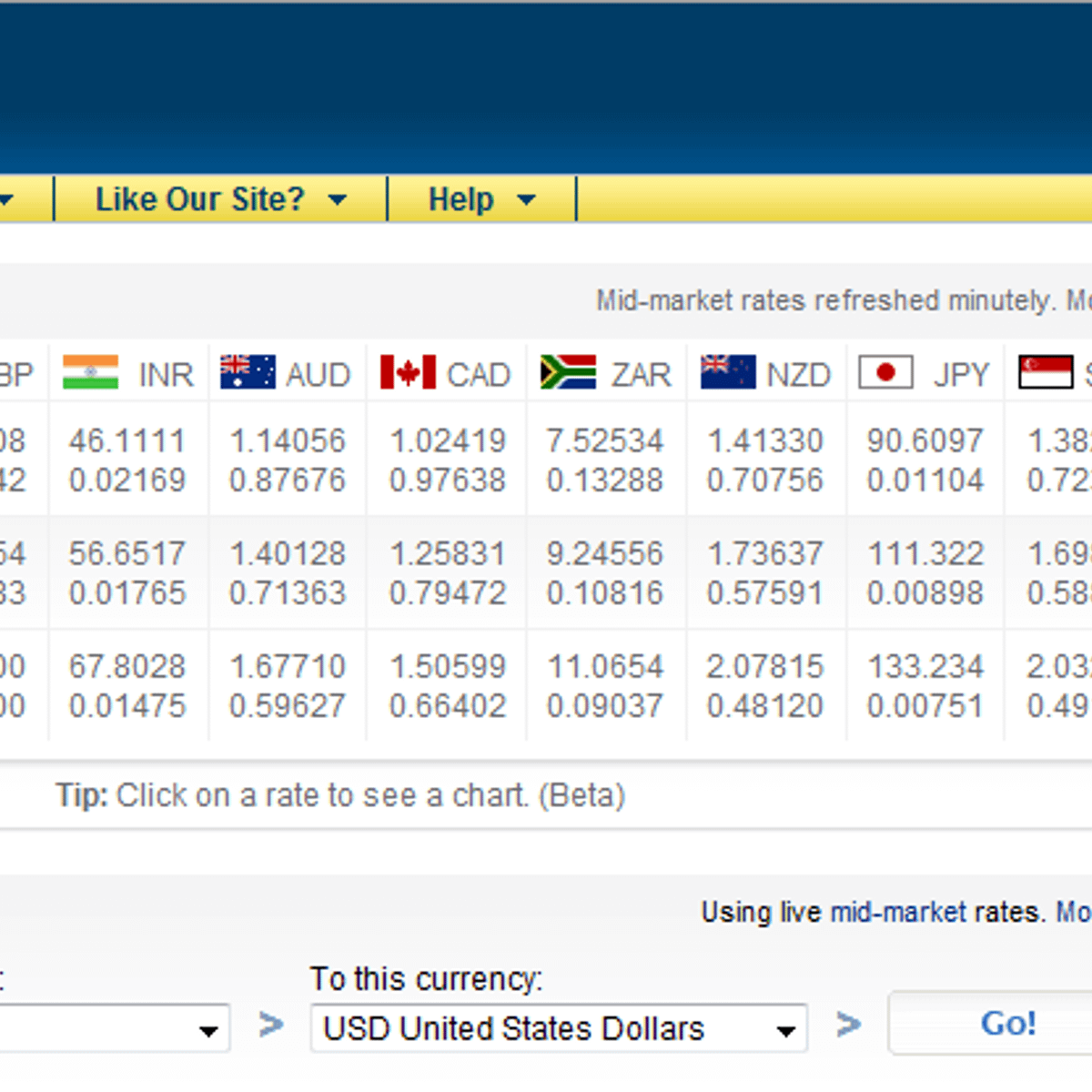This screenshot has height=1092, width=1092.
Task: Click the 0.87676 AUD inverse rate
Action: 287,480
